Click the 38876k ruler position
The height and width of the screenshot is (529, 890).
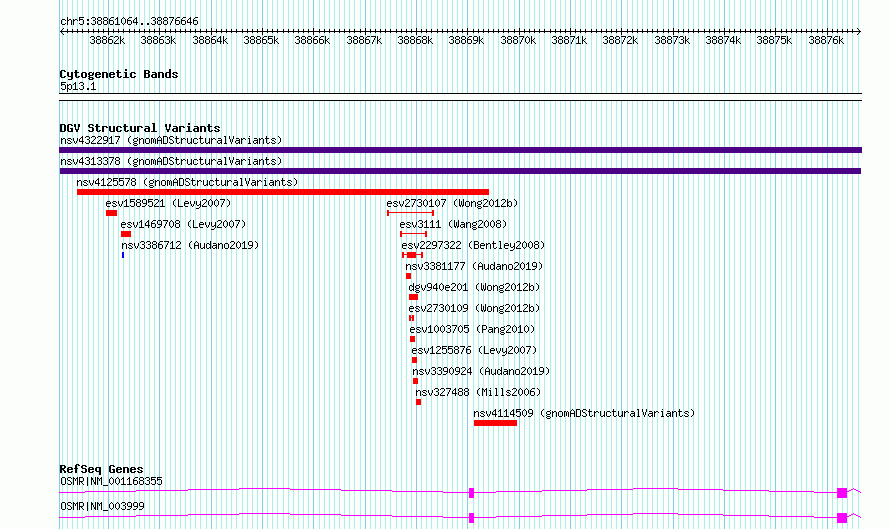pyautogui.click(x=826, y=41)
